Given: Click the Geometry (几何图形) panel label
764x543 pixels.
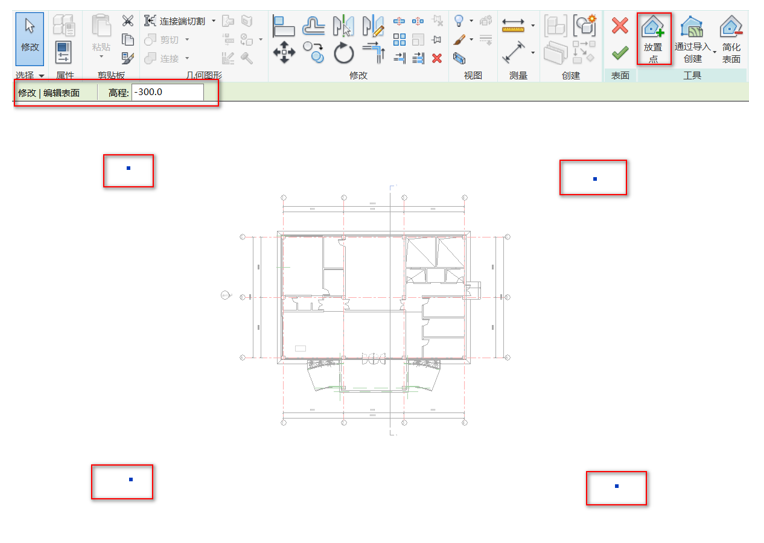Looking at the screenshot, I should [x=203, y=76].
